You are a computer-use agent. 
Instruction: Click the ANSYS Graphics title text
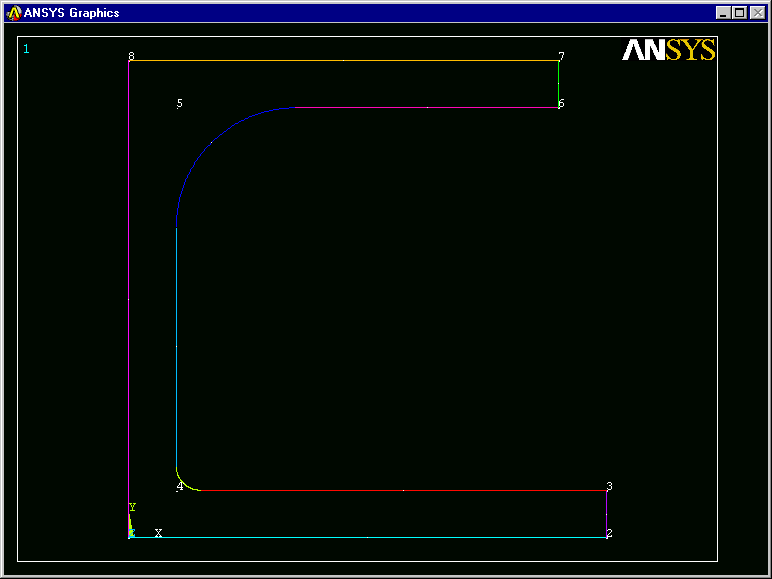71,13
